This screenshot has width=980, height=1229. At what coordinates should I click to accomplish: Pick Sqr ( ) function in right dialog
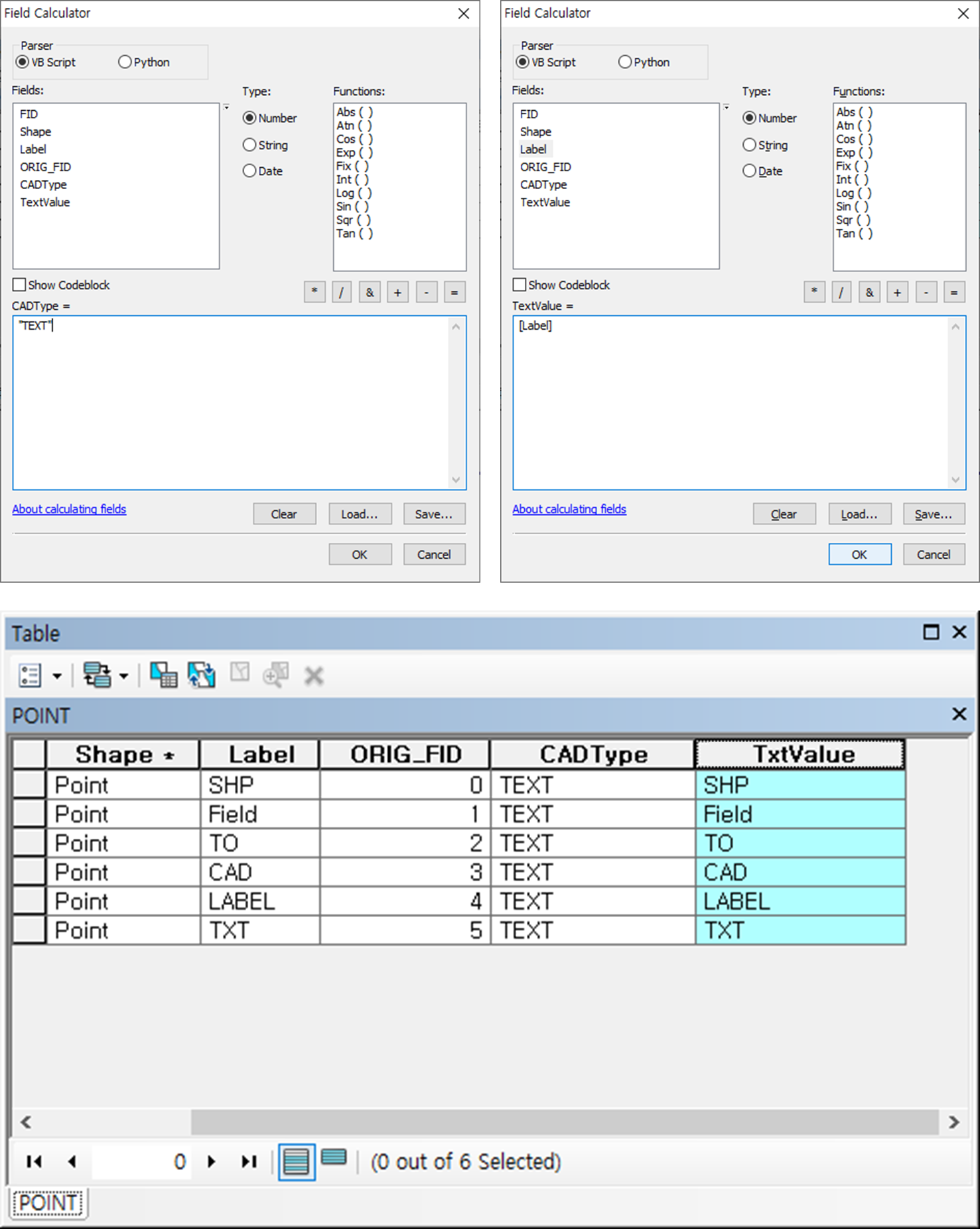(x=854, y=220)
